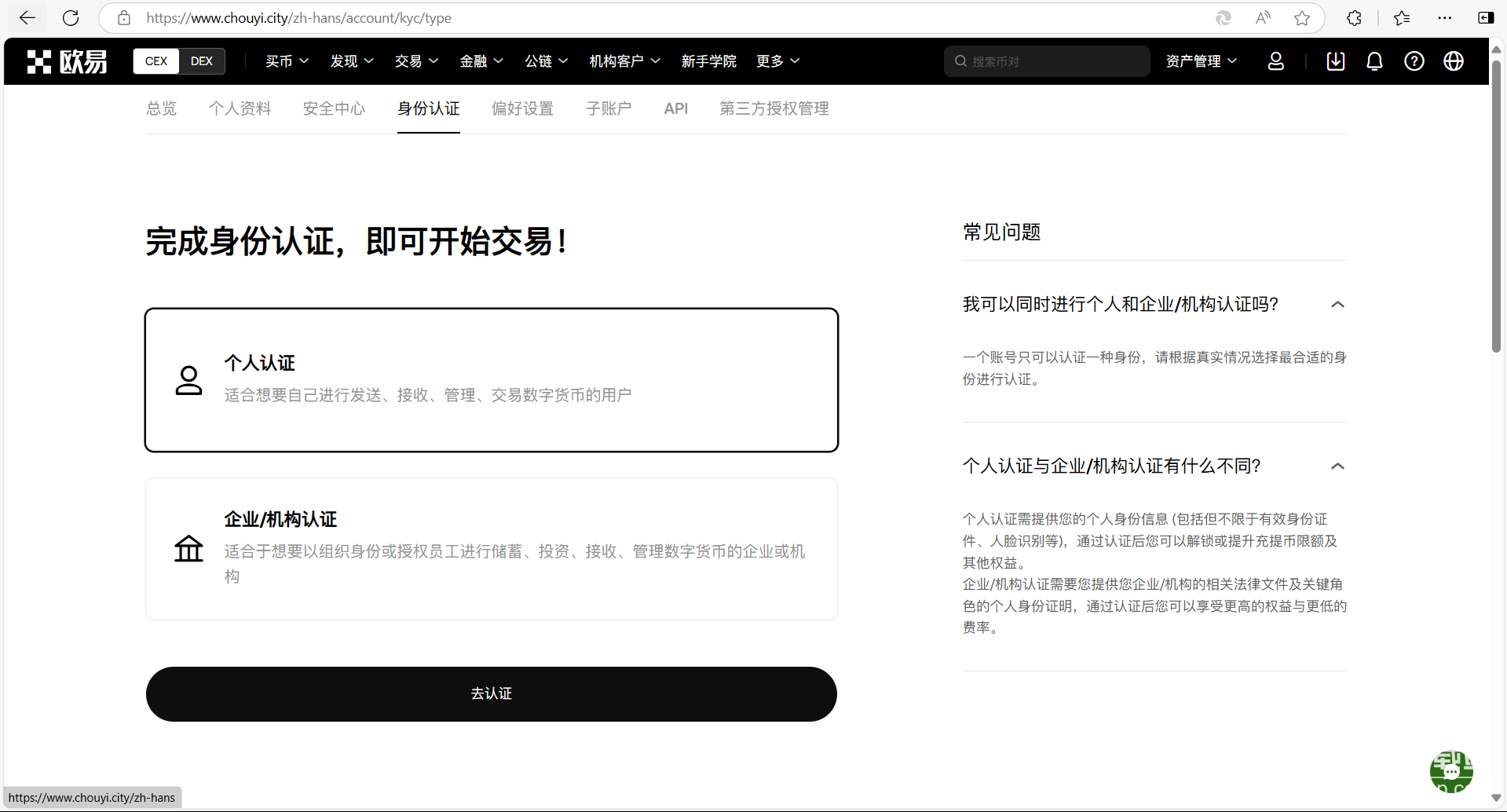Open the 个人资料 tab
The image size is (1507, 812).
240,109
